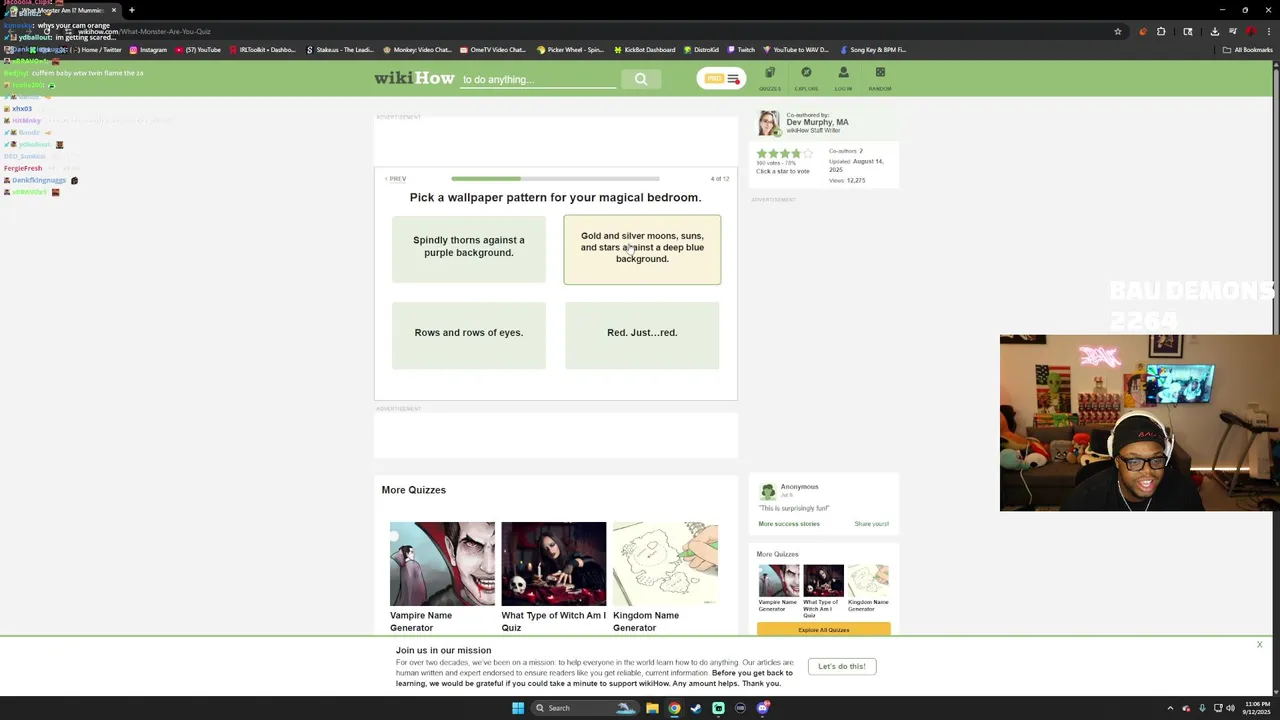Image resolution: width=1280 pixels, height=720 pixels.
Task: Choose Spindly thorns against purple background
Action: click(469, 249)
